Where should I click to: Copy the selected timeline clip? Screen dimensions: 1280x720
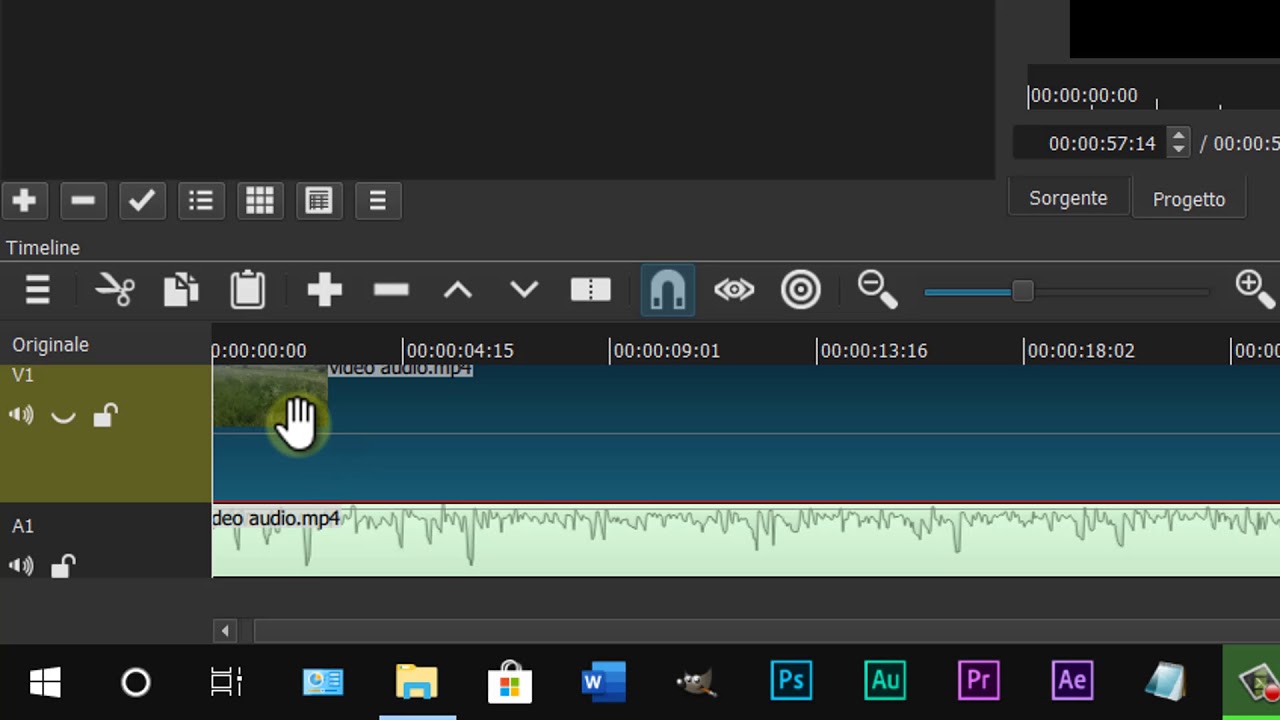(x=181, y=290)
